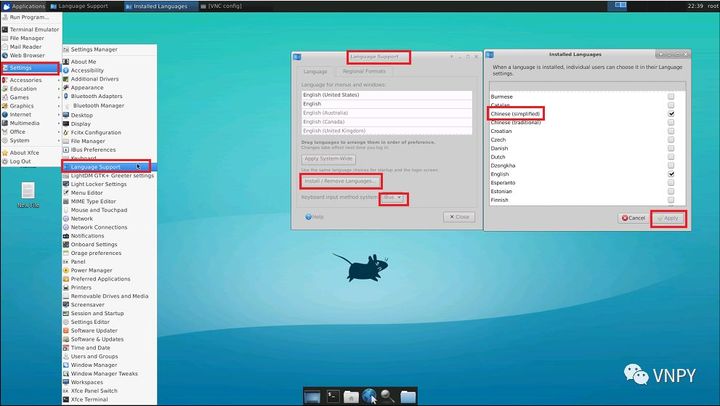Click the Accessibility icon in Settings submenu

pyautogui.click(x=66, y=70)
